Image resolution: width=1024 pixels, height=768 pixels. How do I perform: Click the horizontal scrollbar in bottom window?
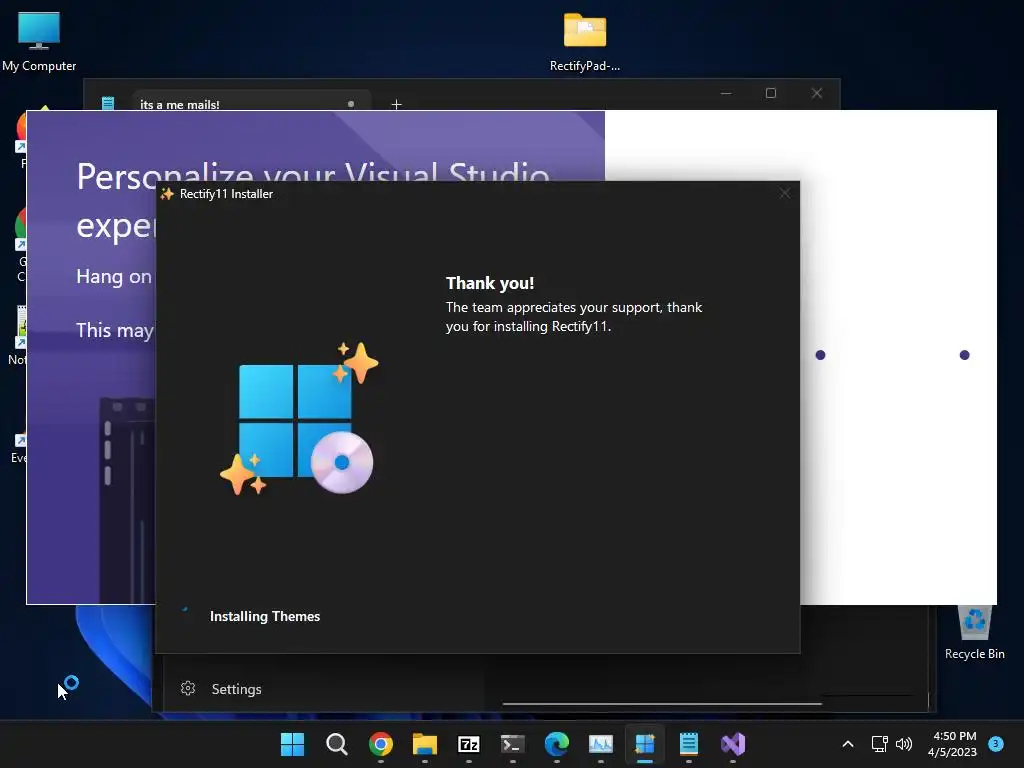tap(662, 704)
